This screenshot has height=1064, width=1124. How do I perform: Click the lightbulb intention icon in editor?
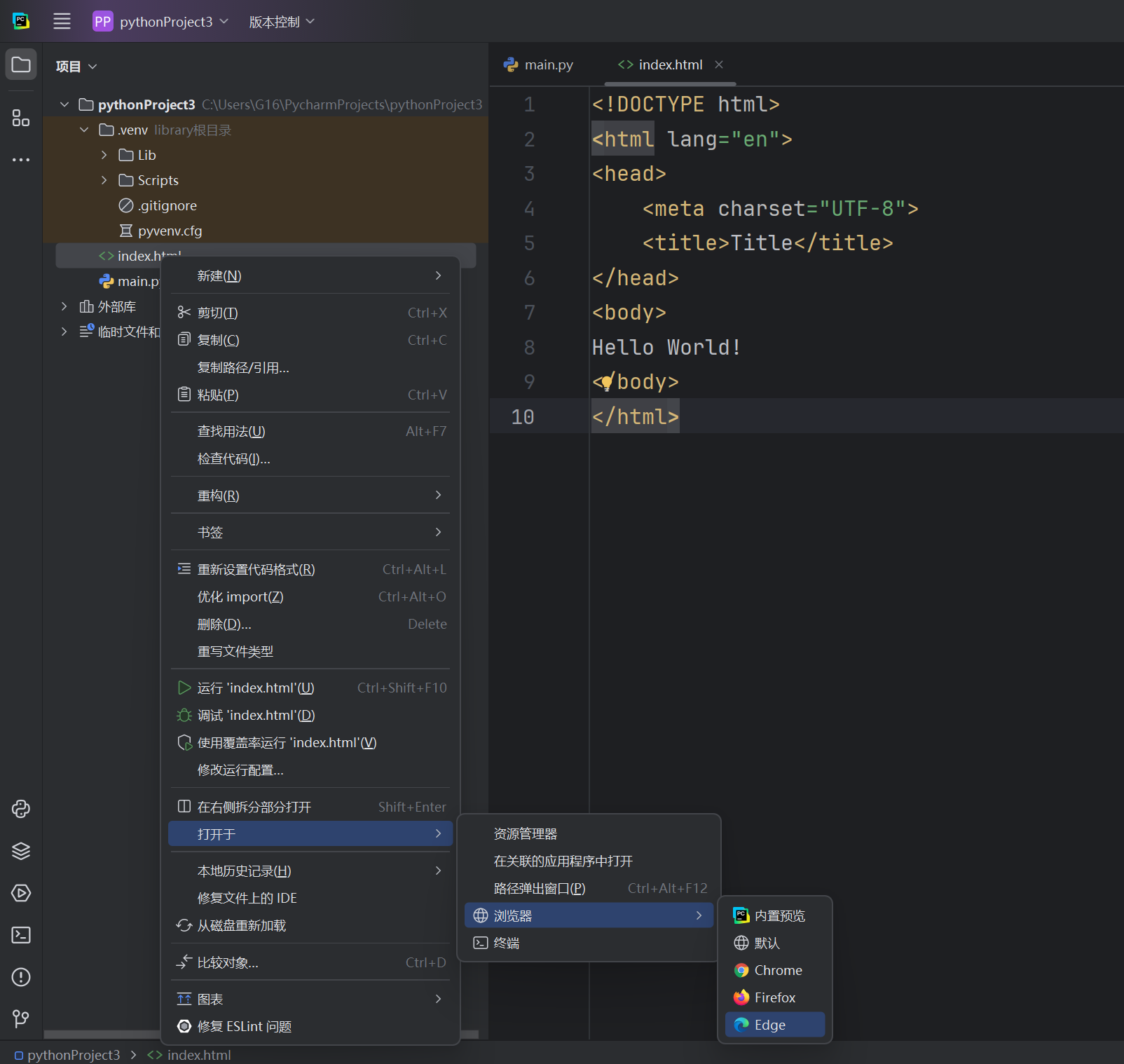(607, 382)
